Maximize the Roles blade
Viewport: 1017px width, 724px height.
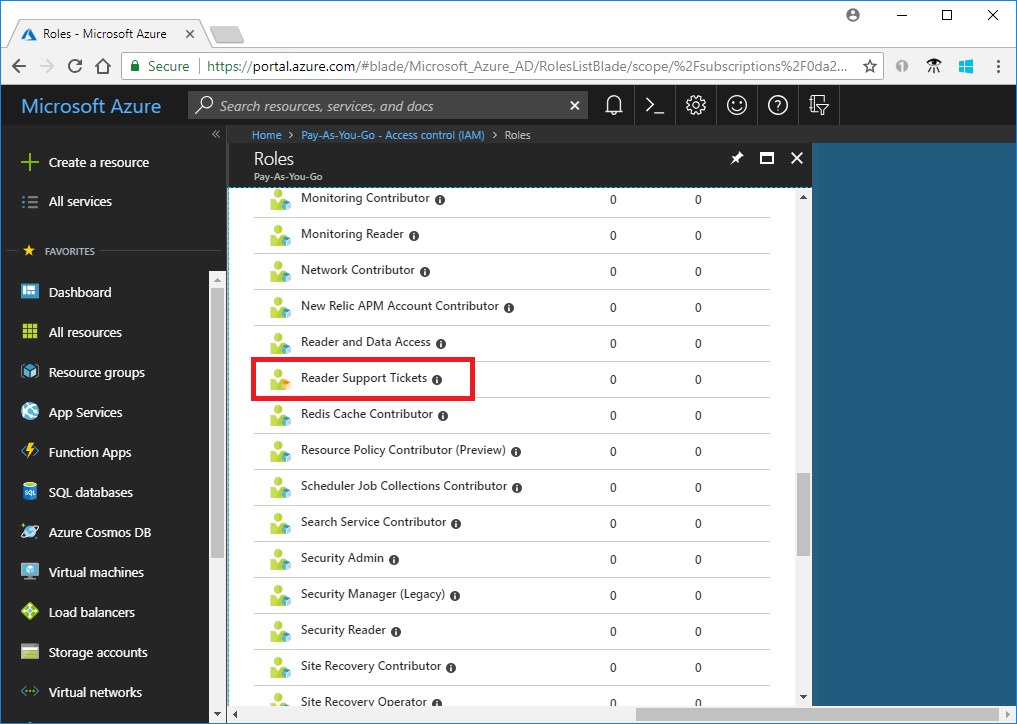pos(766,158)
